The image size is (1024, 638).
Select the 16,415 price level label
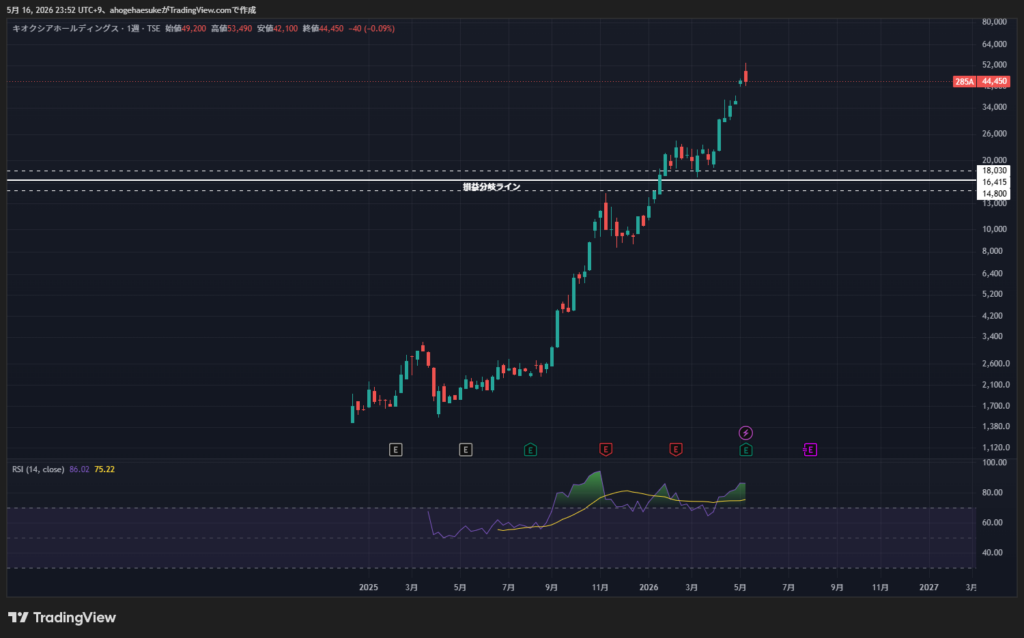[x=994, y=182]
